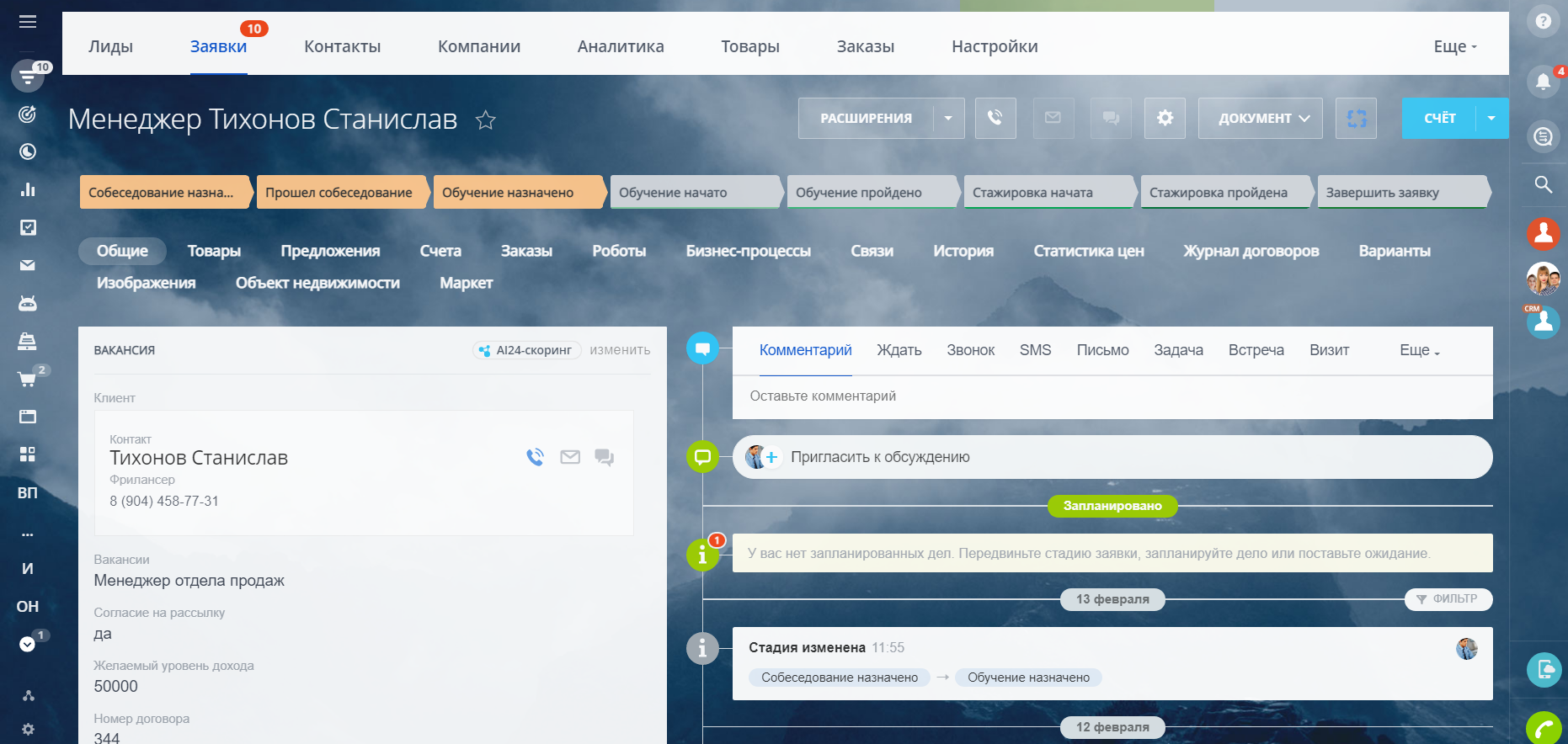The height and width of the screenshot is (744, 1568).
Task: Click the phone call icon in the toolbar
Action: [x=995, y=119]
